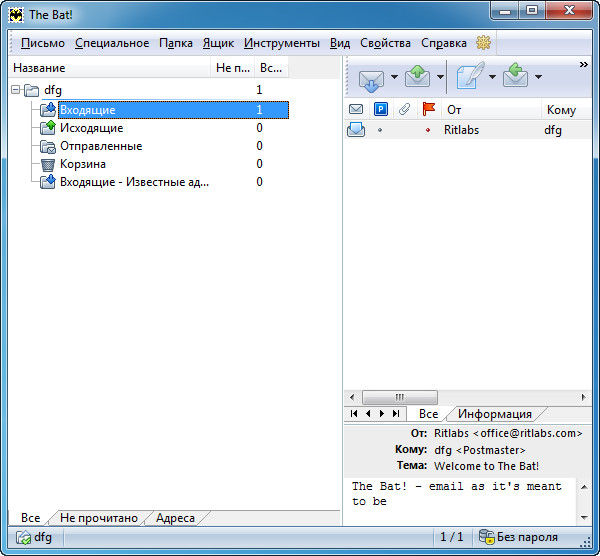Click the message list horizontal scrollbar thumb
The width and height of the screenshot is (600, 556).
click(x=399, y=397)
